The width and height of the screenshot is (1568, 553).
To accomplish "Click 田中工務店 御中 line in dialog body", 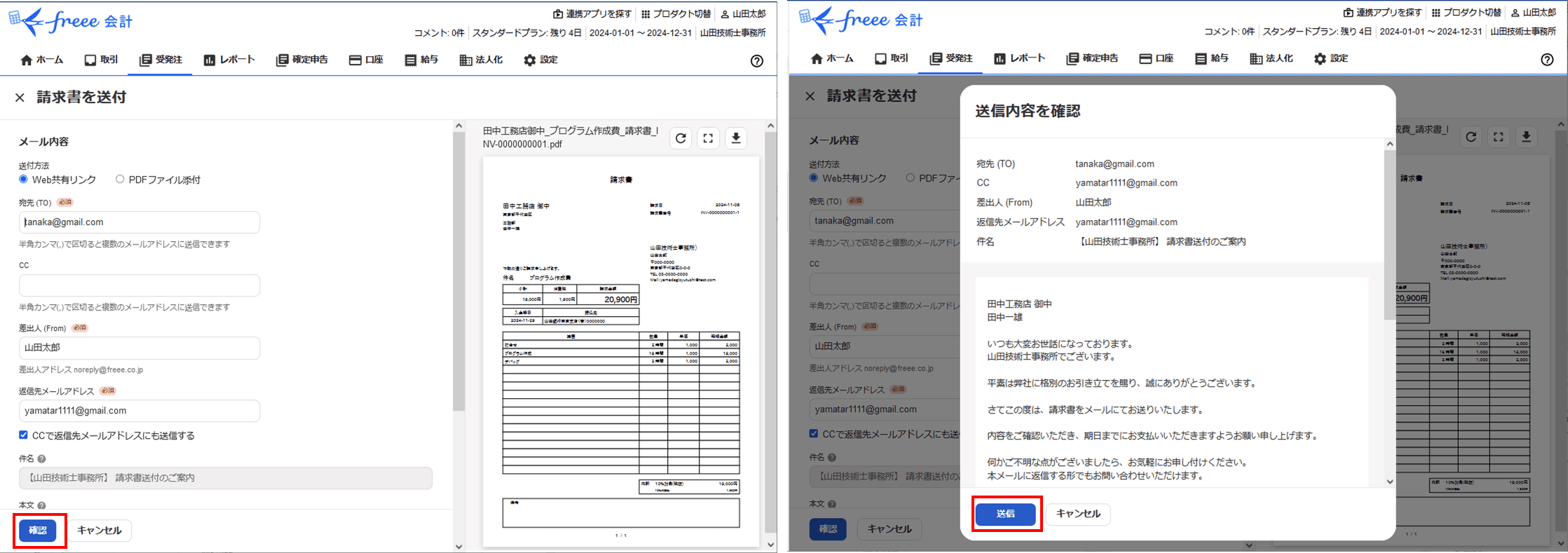I will 1020,304.
